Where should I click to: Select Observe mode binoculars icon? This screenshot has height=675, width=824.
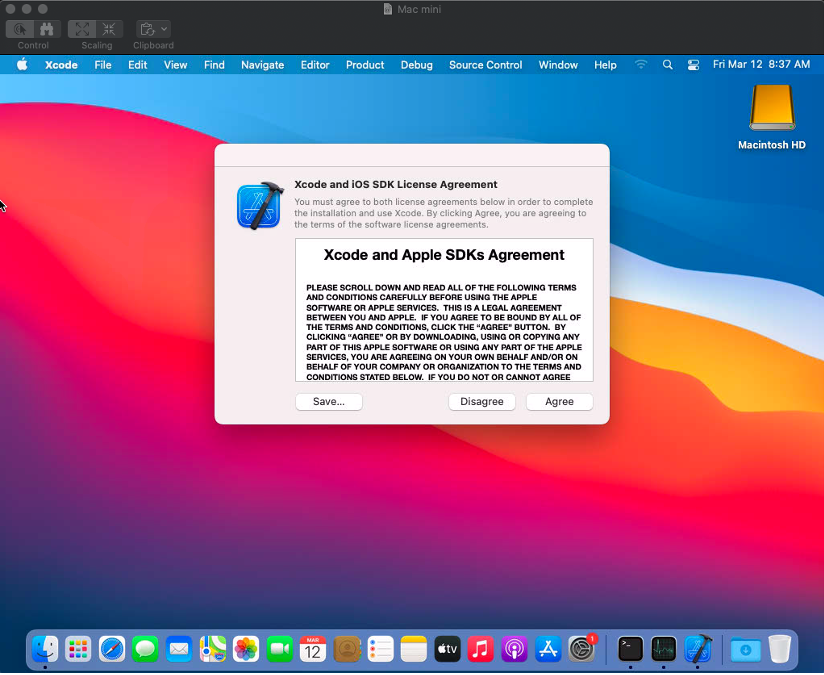click(x=47, y=29)
